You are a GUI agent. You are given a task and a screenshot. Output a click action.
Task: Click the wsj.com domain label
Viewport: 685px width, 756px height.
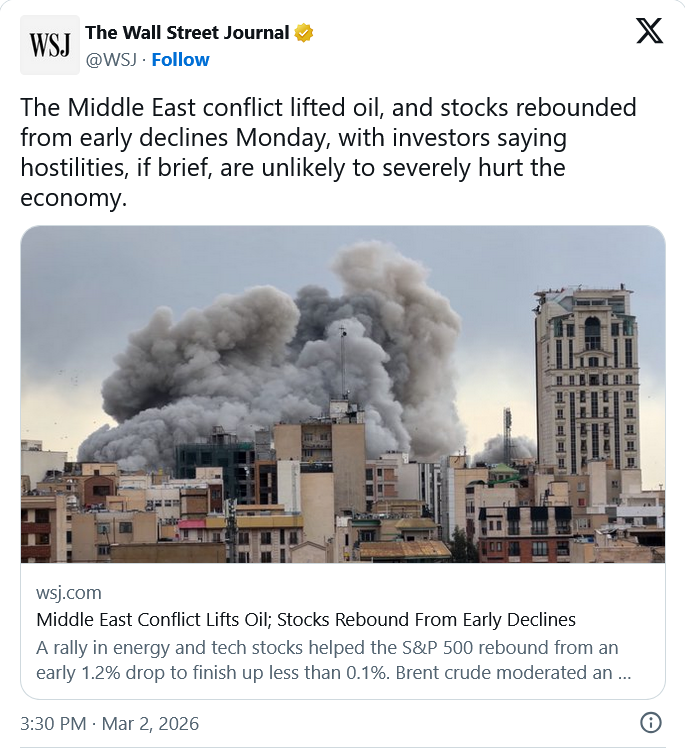pos(68,593)
